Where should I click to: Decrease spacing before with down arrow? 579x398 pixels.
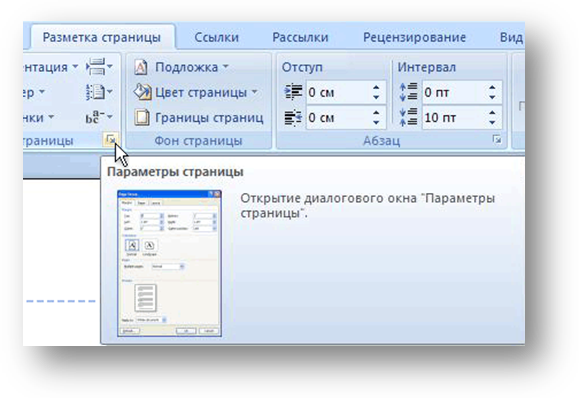492,97
